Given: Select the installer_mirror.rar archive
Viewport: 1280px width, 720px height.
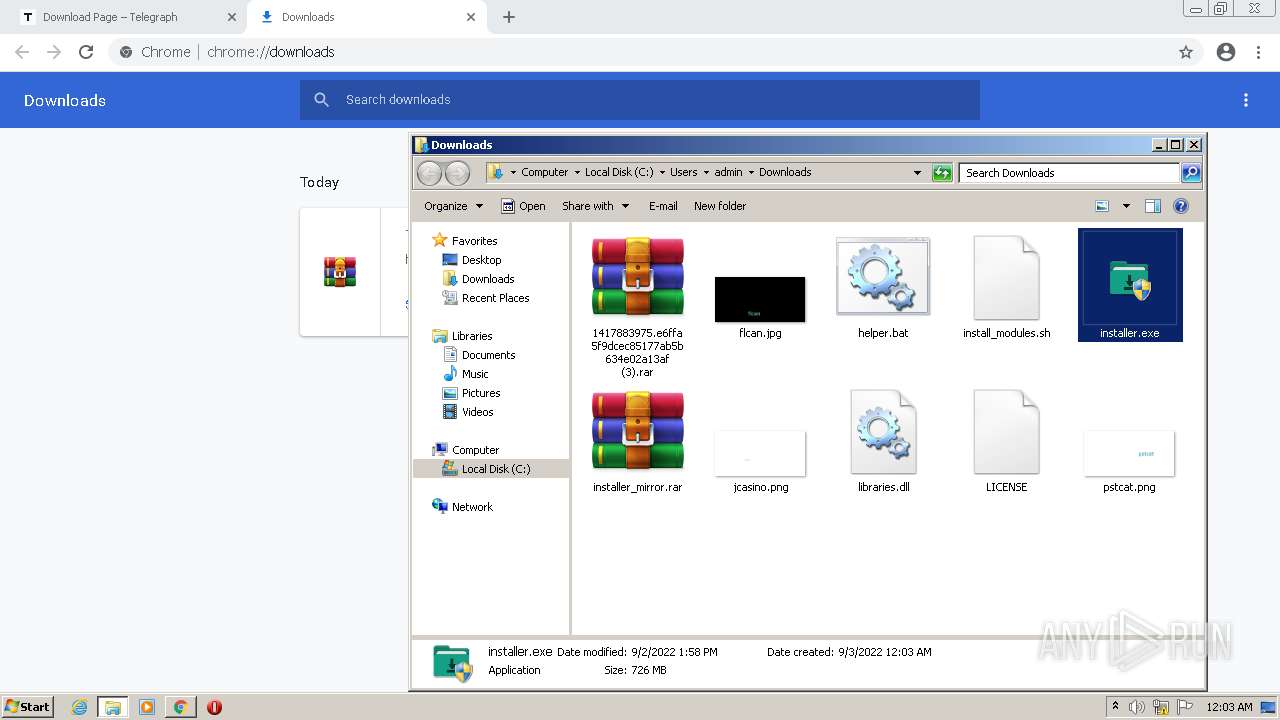Looking at the screenshot, I should point(637,441).
